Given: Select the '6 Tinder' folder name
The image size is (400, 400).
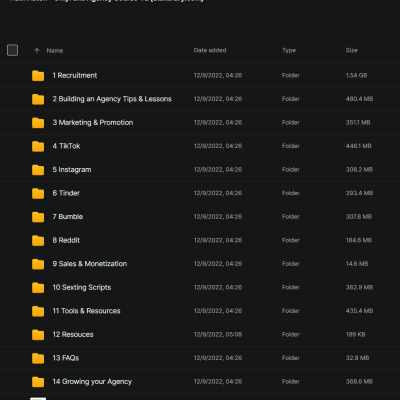Looking at the screenshot, I should coord(66,193).
